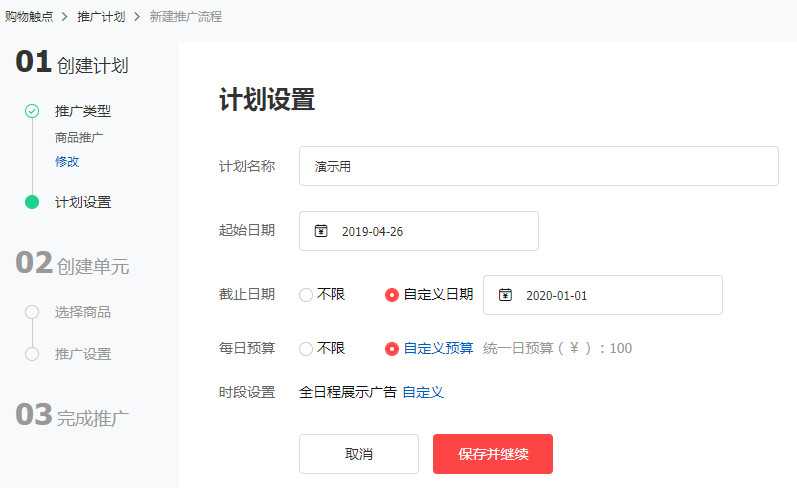
Task: Navigate to 推广计划 breadcrumb item
Action: (x=101, y=17)
